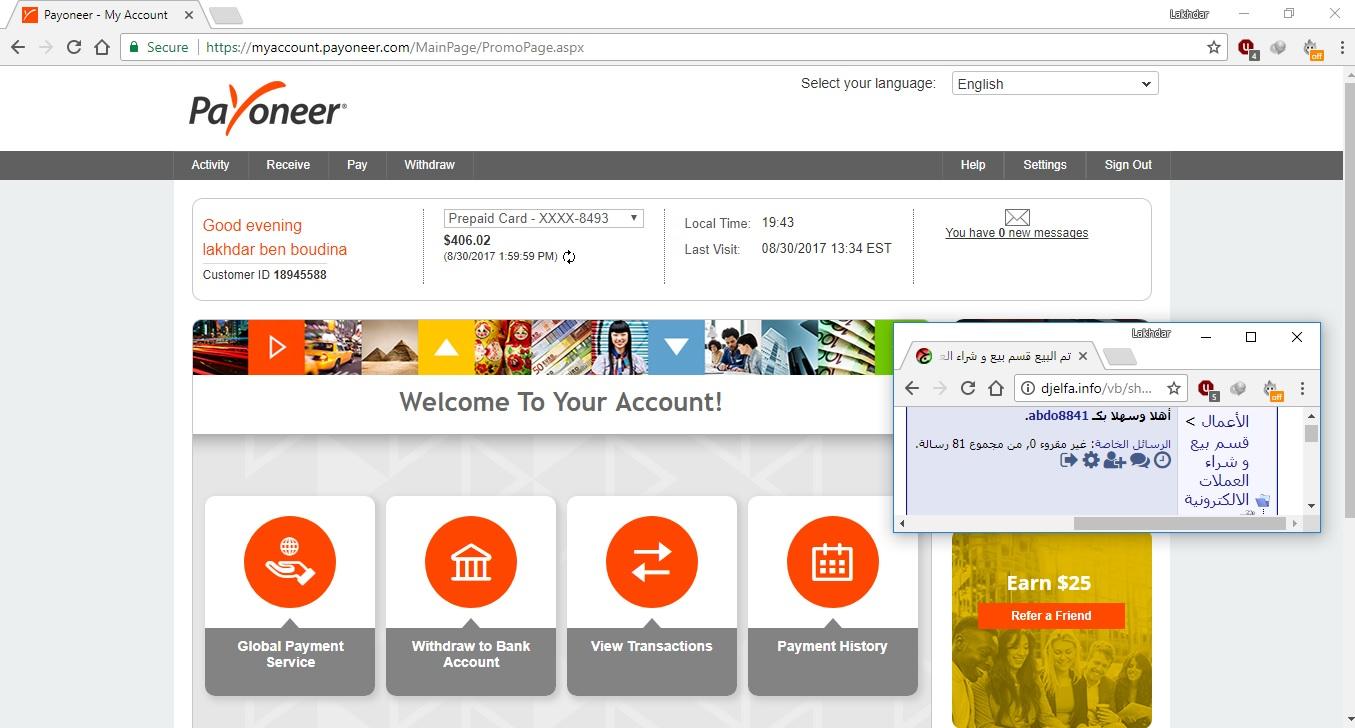Screen dimensions: 1355x728
Task: Expand the Prepaid Card XXXX-8493 dropdown
Action: [x=543, y=218]
